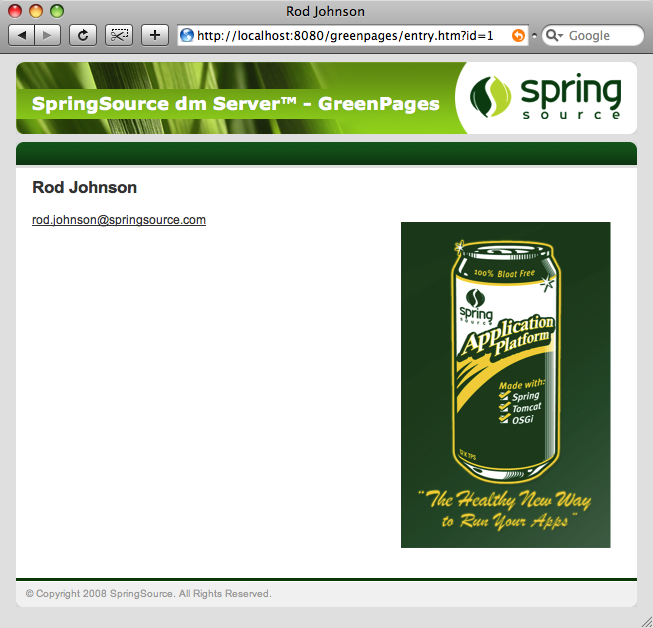Click the Application Platform can poster

[x=506, y=385]
